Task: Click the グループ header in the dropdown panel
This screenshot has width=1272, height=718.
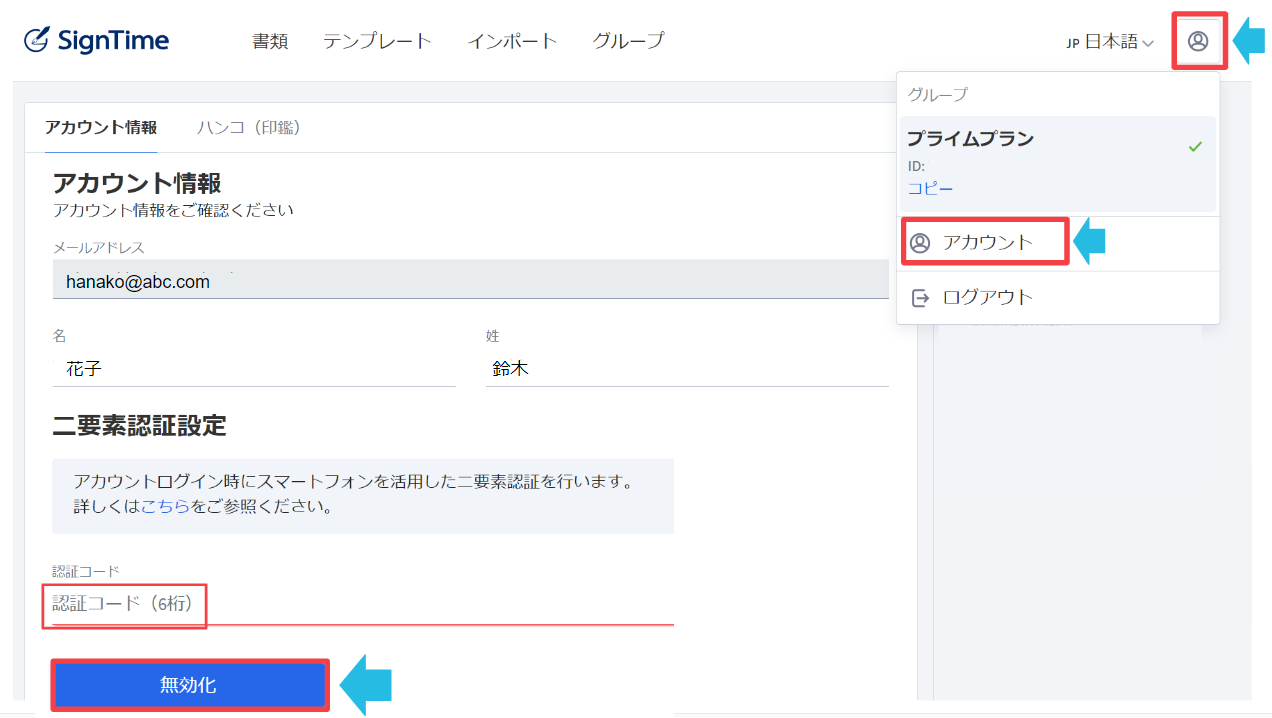Action: (x=938, y=95)
